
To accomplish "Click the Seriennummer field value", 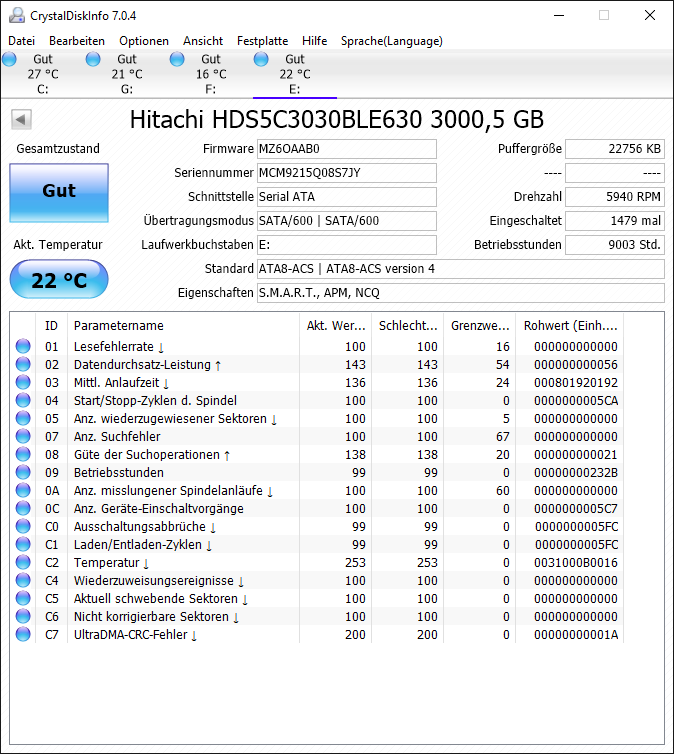I will click(347, 173).
